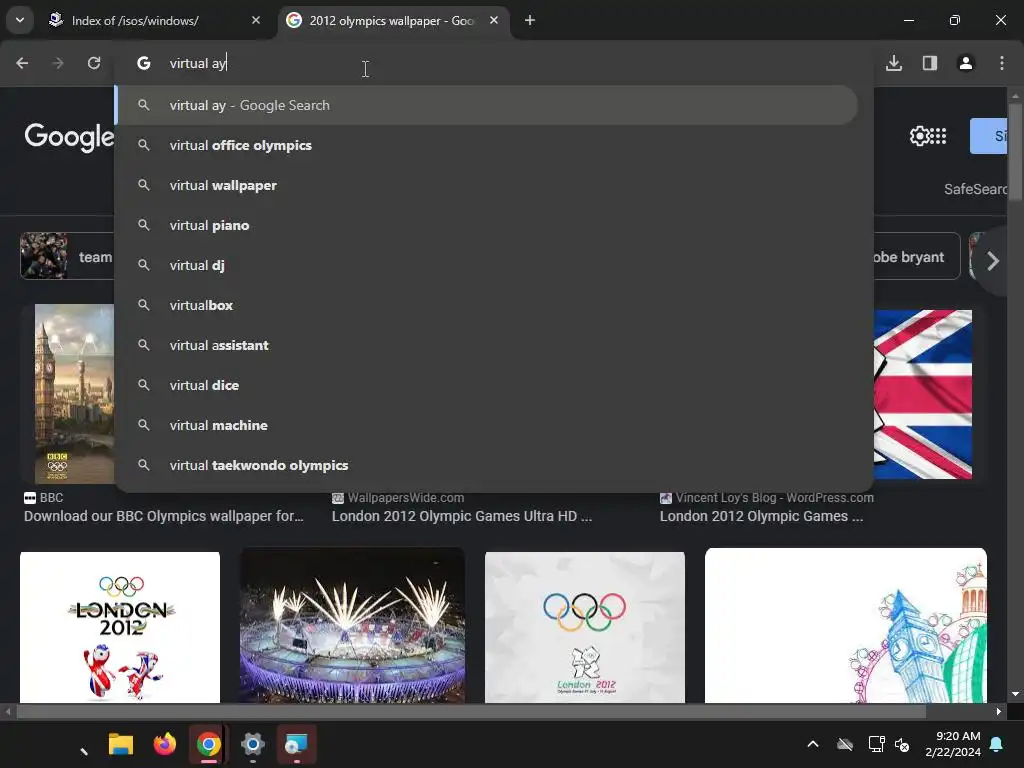Open a new tab with plus button

(530, 21)
